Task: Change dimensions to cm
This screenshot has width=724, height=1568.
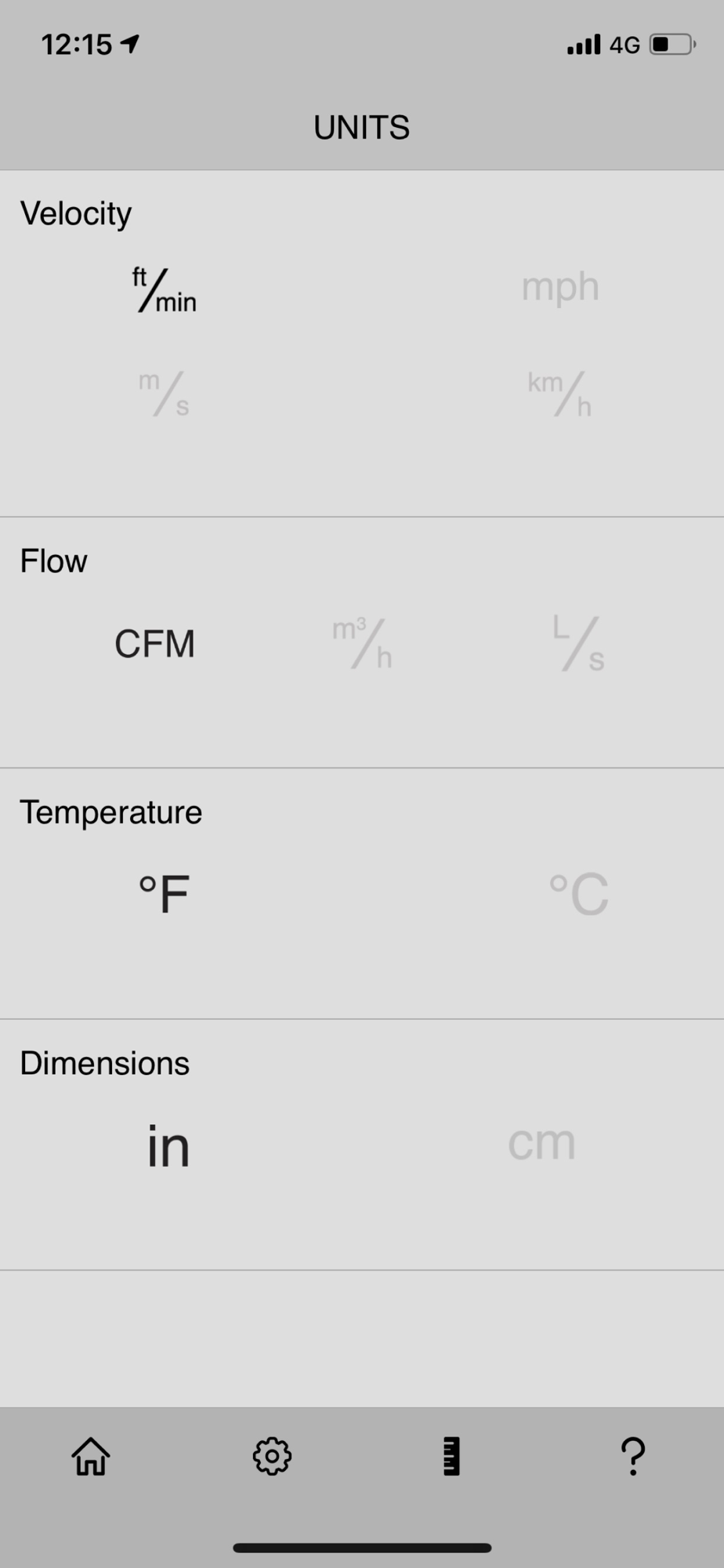Action: (x=541, y=1144)
